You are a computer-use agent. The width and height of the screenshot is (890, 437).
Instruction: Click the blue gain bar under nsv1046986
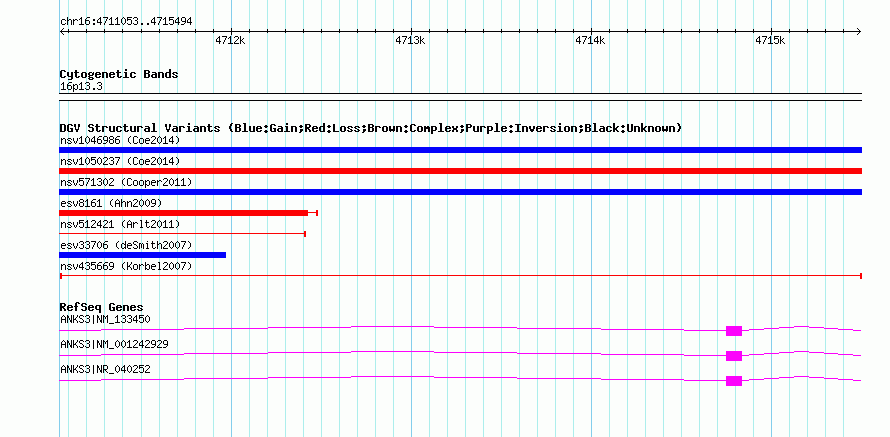coord(460,150)
